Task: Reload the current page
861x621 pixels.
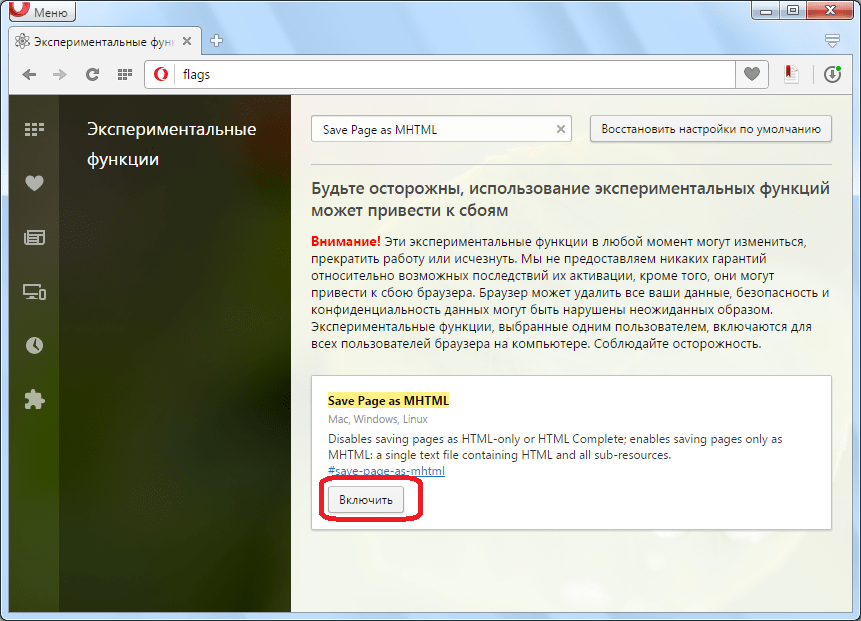Action: (x=92, y=75)
